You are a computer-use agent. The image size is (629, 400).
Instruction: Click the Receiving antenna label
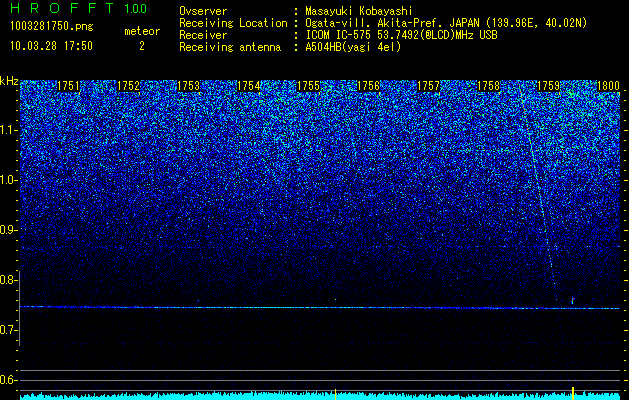pos(230,47)
